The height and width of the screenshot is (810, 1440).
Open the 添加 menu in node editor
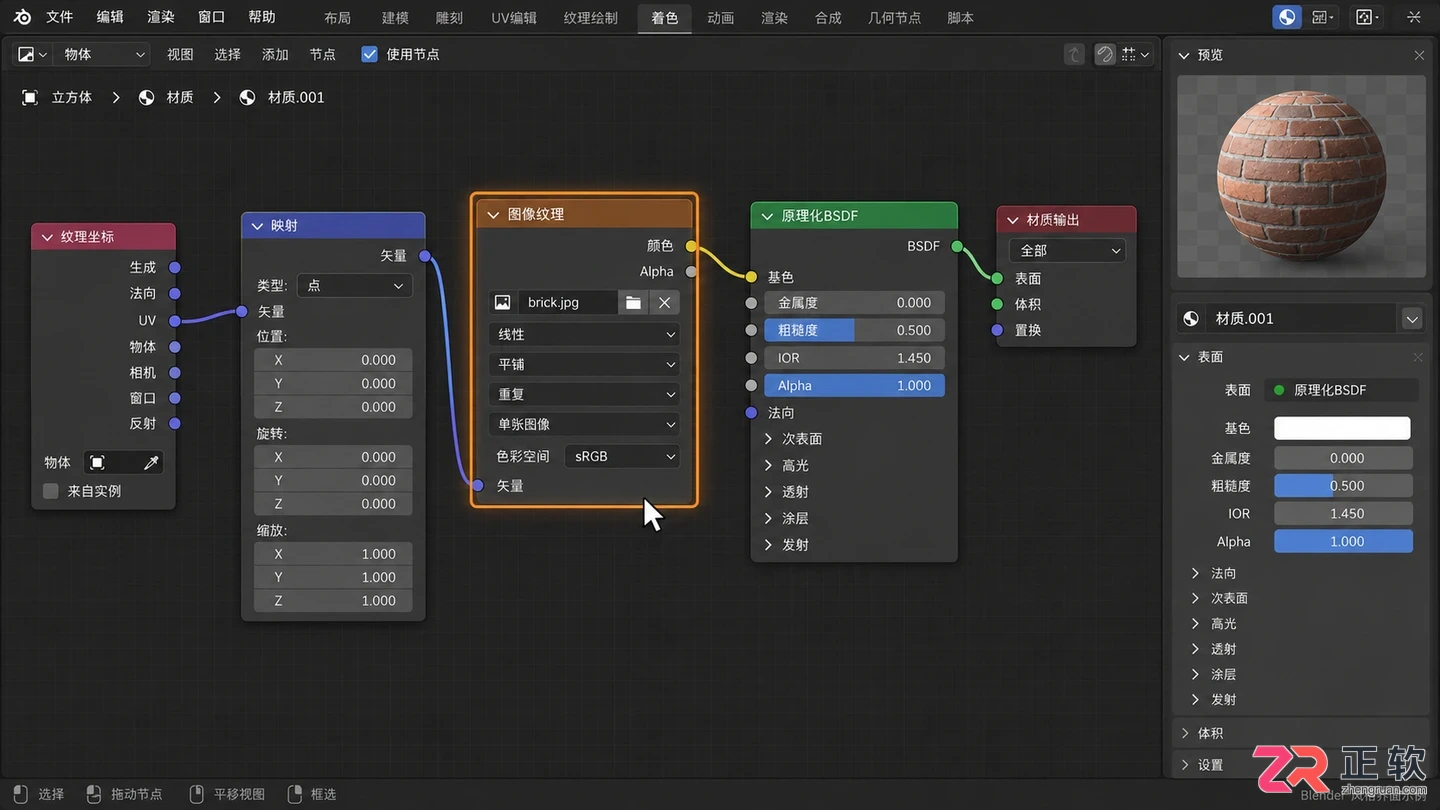[x=275, y=54]
